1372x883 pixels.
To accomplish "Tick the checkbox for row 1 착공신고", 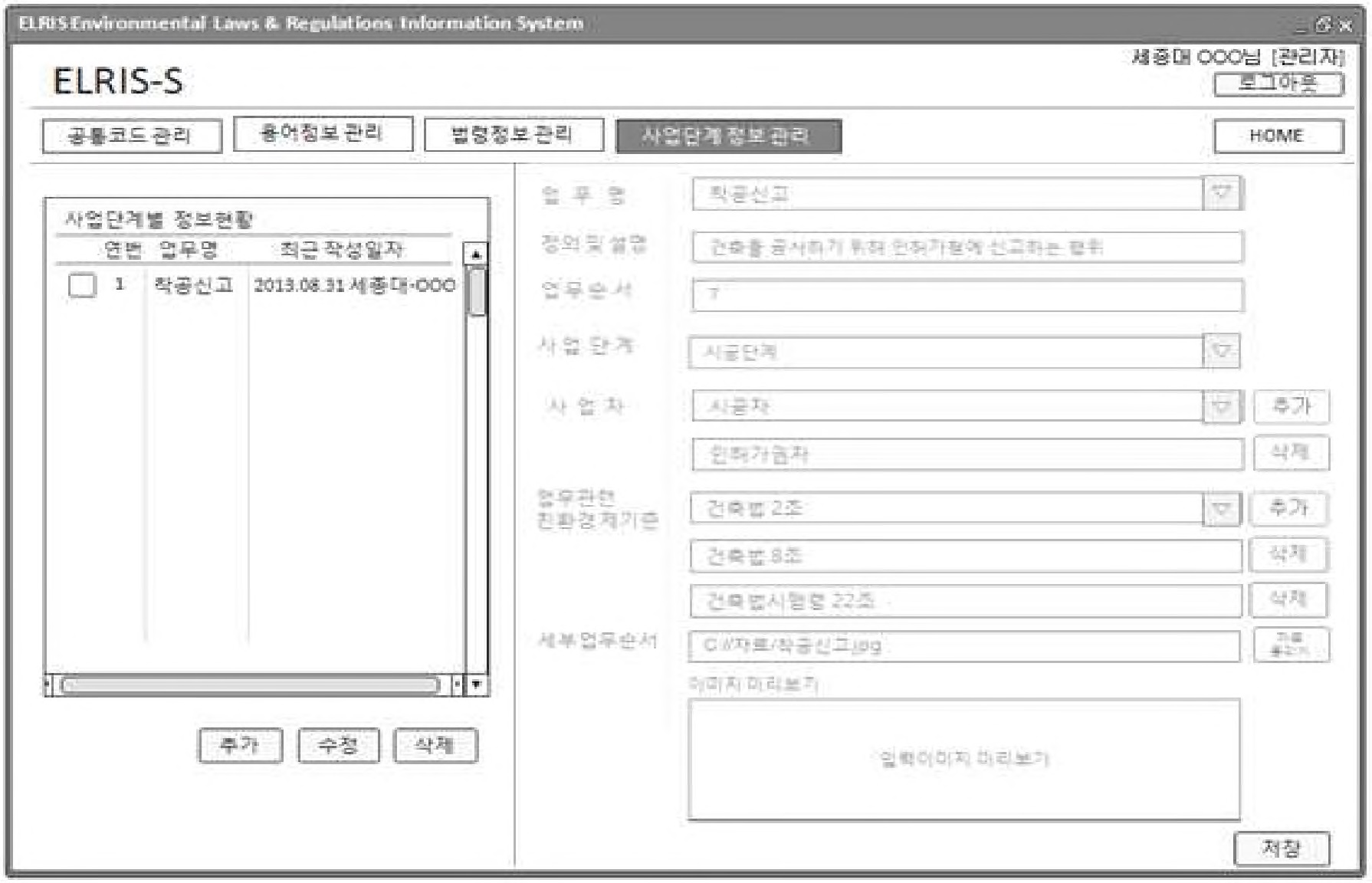I will click(82, 285).
